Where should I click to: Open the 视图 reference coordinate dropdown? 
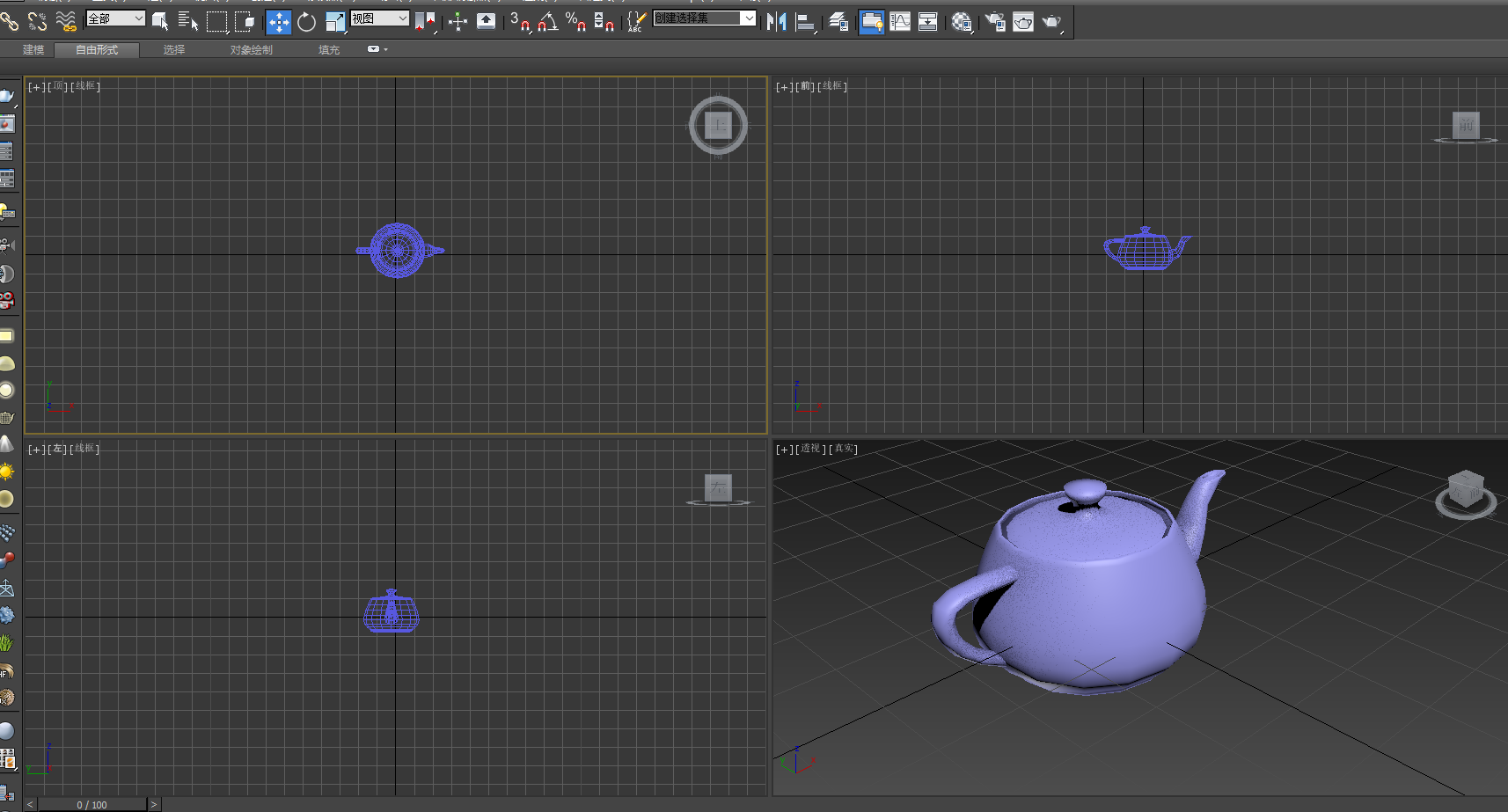pos(379,18)
